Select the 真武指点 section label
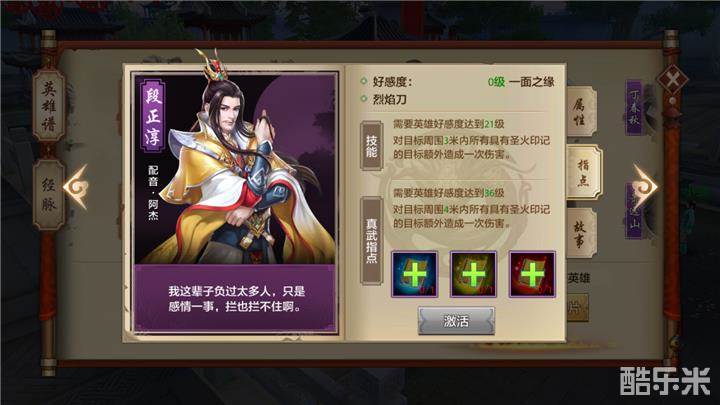720x405 pixels. click(x=371, y=241)
